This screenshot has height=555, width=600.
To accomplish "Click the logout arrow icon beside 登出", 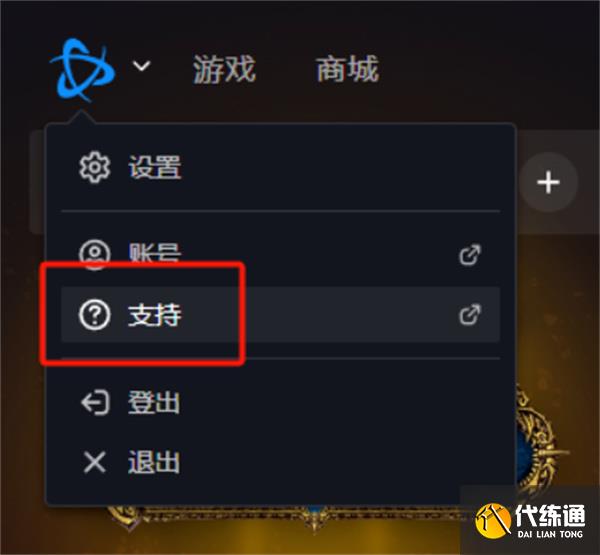I will coord(95,403).
